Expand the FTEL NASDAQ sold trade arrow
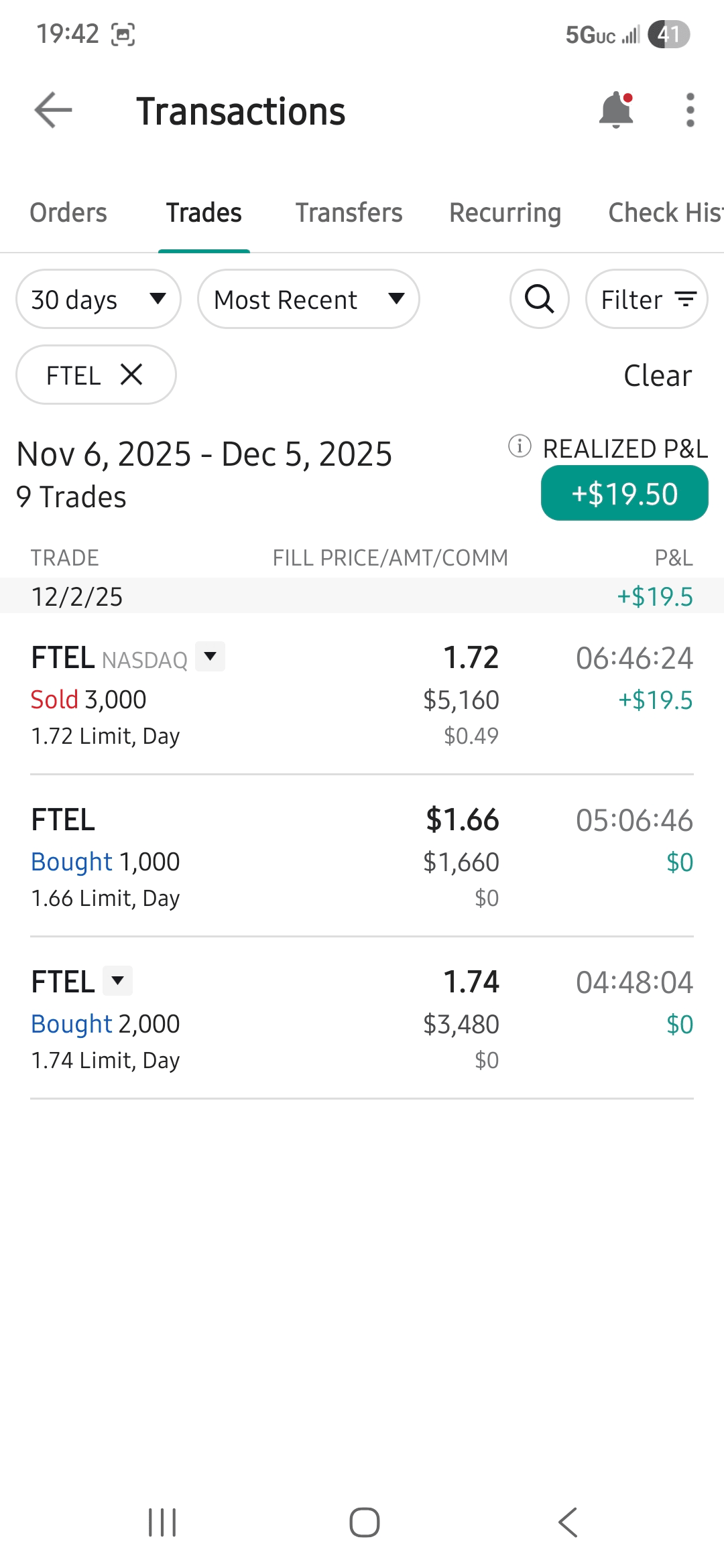 tap(210, 657)
